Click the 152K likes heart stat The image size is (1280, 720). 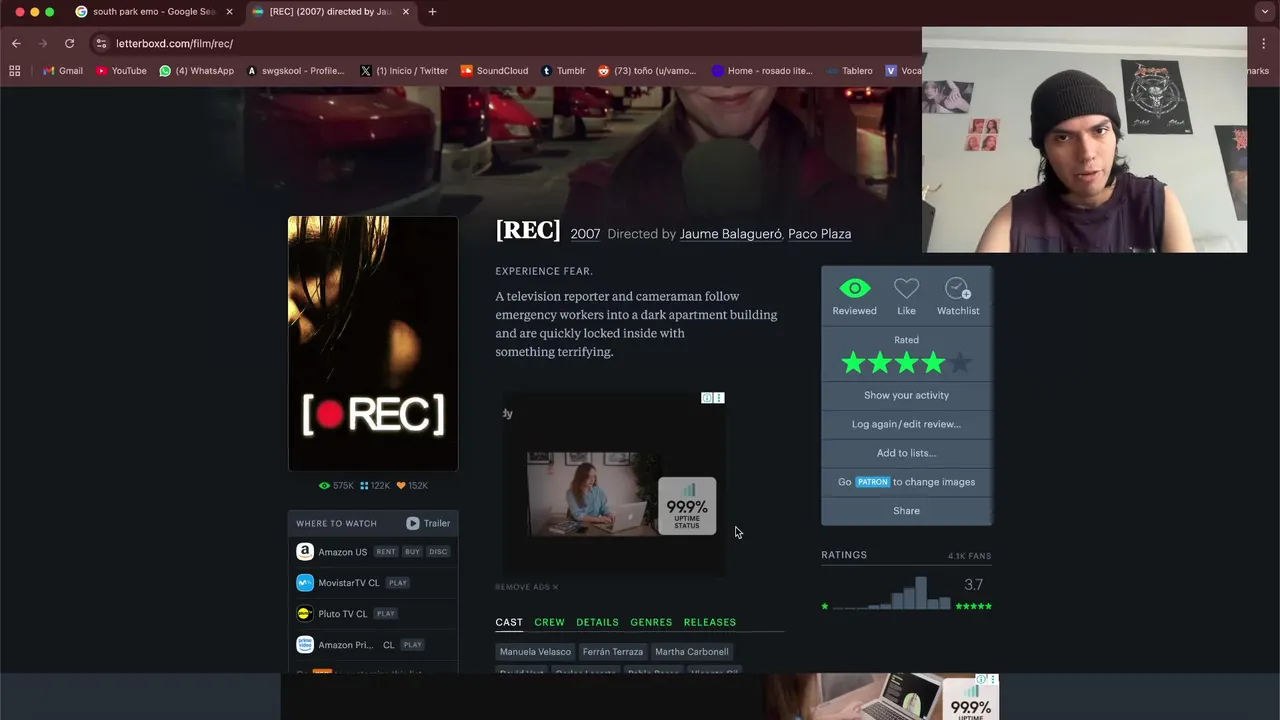pyautogui.click(x=412, y=486)
